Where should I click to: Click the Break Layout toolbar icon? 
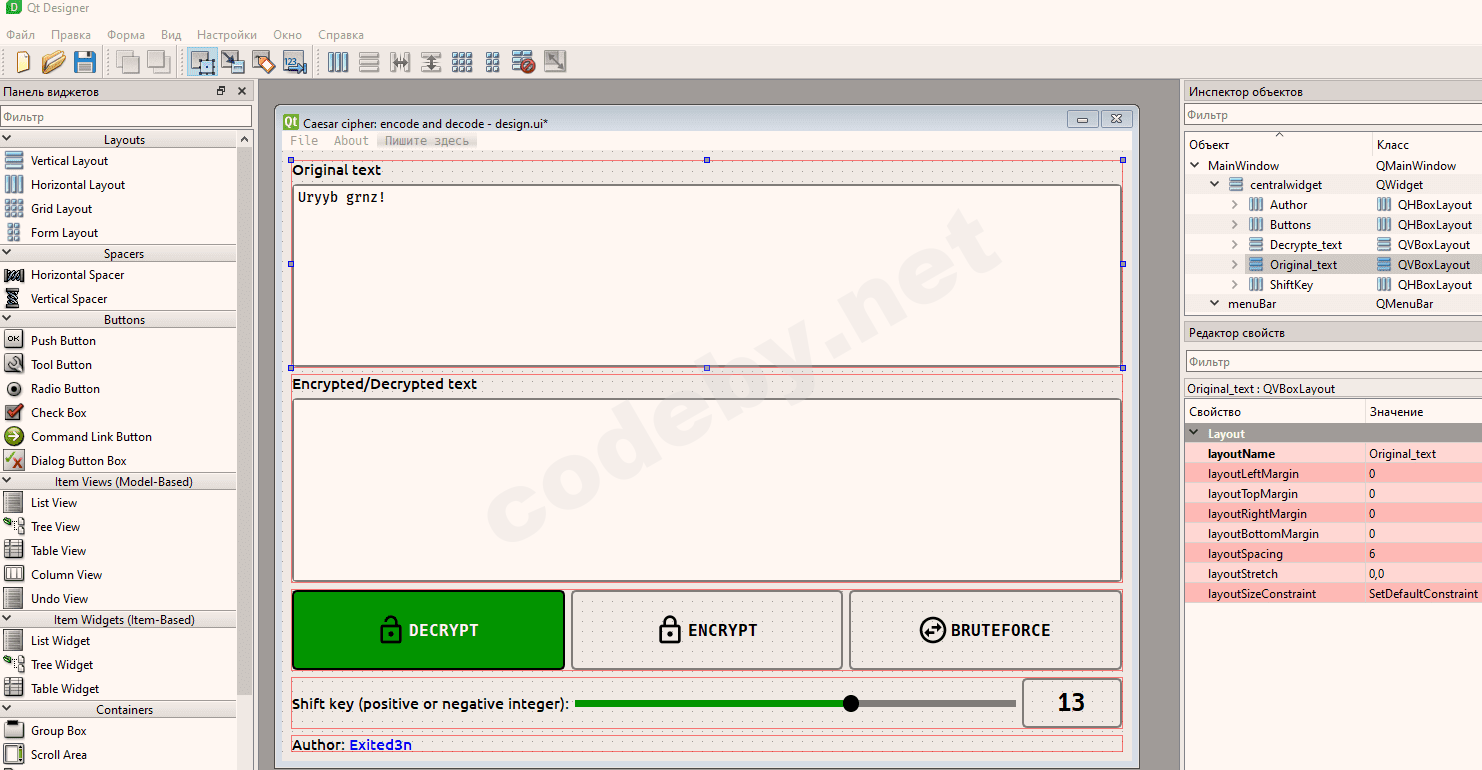pyautogui.click(x=523, y=62)
